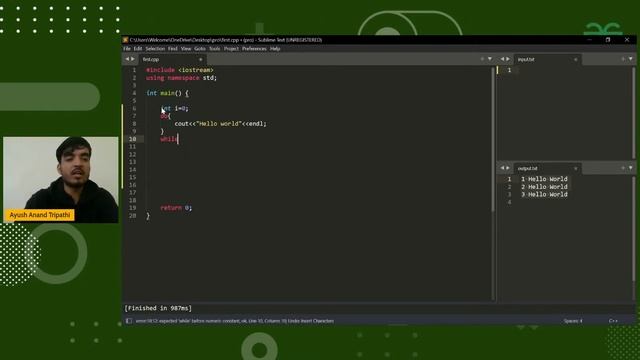Image resolution: width=640 pixels, height=360 pixels.
Task: Open the Find menu
Action: (x=173, y=49)
